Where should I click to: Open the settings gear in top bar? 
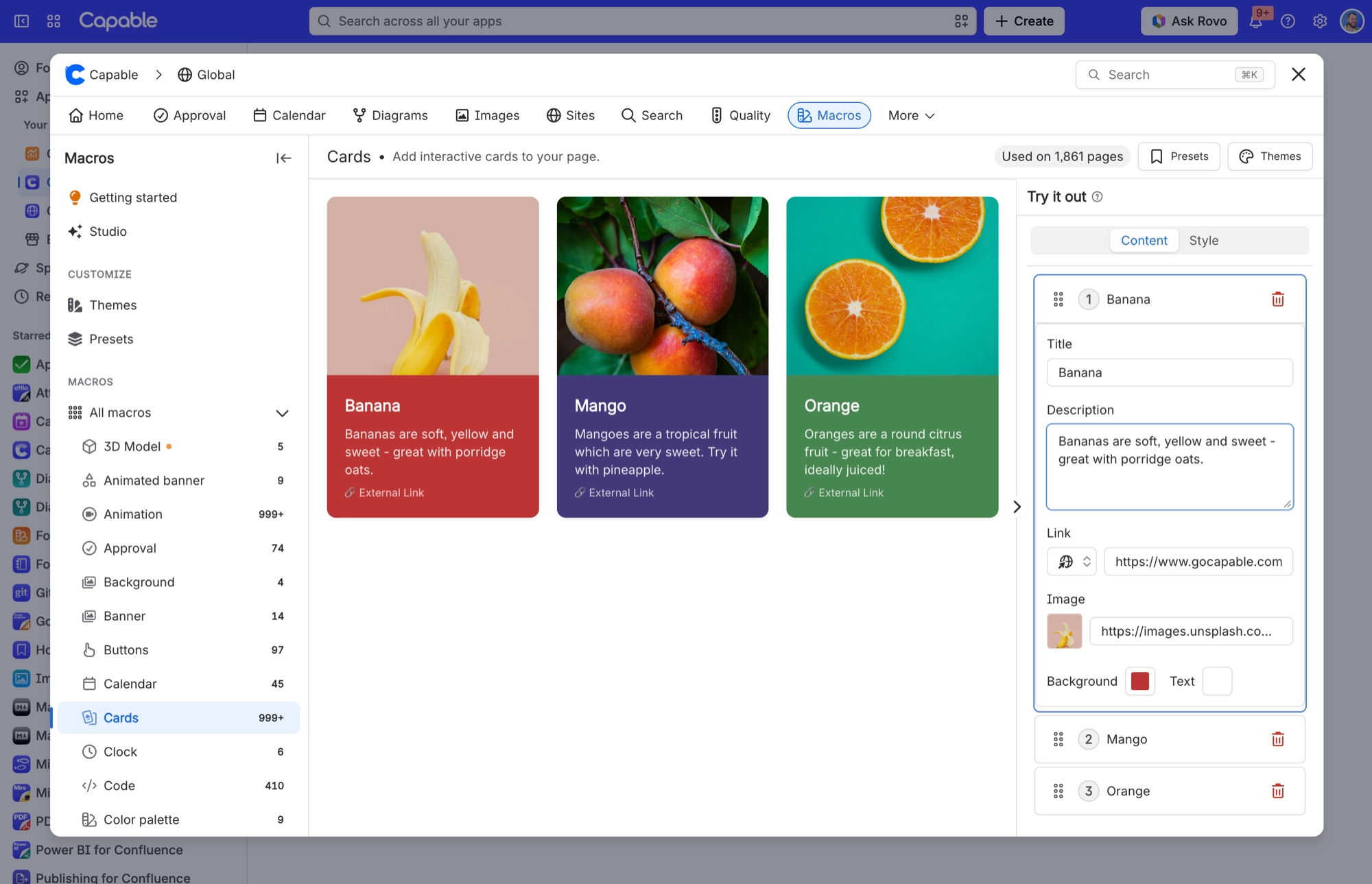[1320, 21]
